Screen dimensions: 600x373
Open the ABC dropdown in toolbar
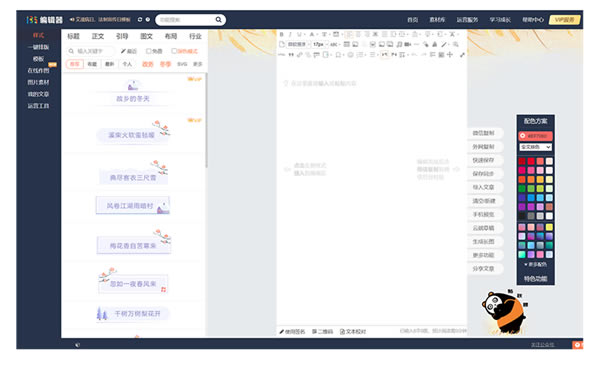pos(335,44)
